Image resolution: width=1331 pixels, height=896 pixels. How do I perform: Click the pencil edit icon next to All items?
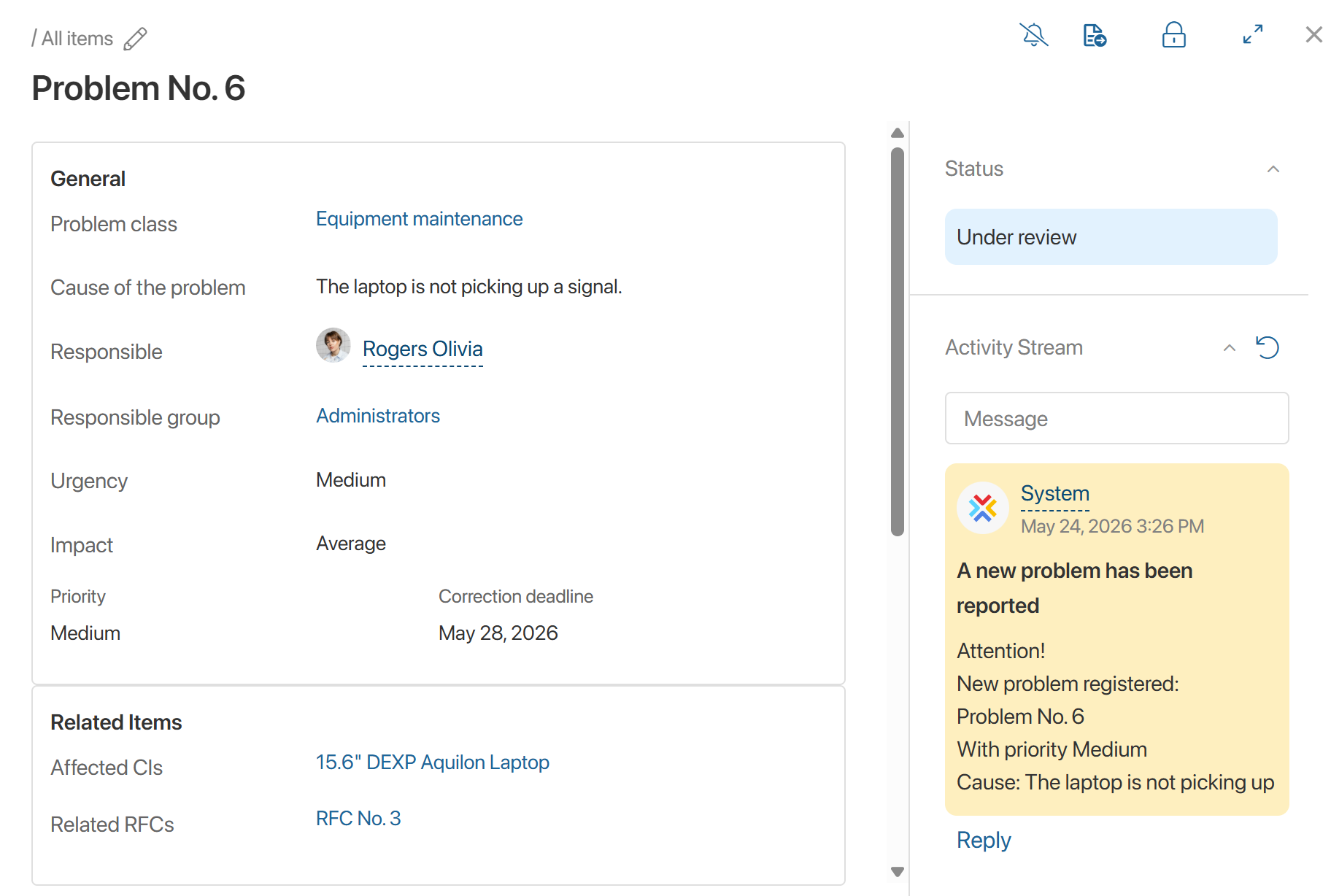point(135,39)
